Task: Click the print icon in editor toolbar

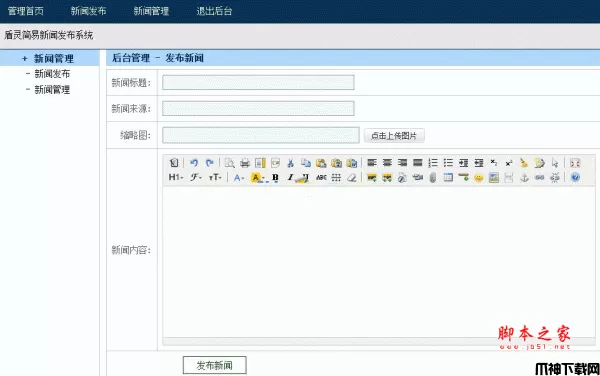Action: click(245, 163)
